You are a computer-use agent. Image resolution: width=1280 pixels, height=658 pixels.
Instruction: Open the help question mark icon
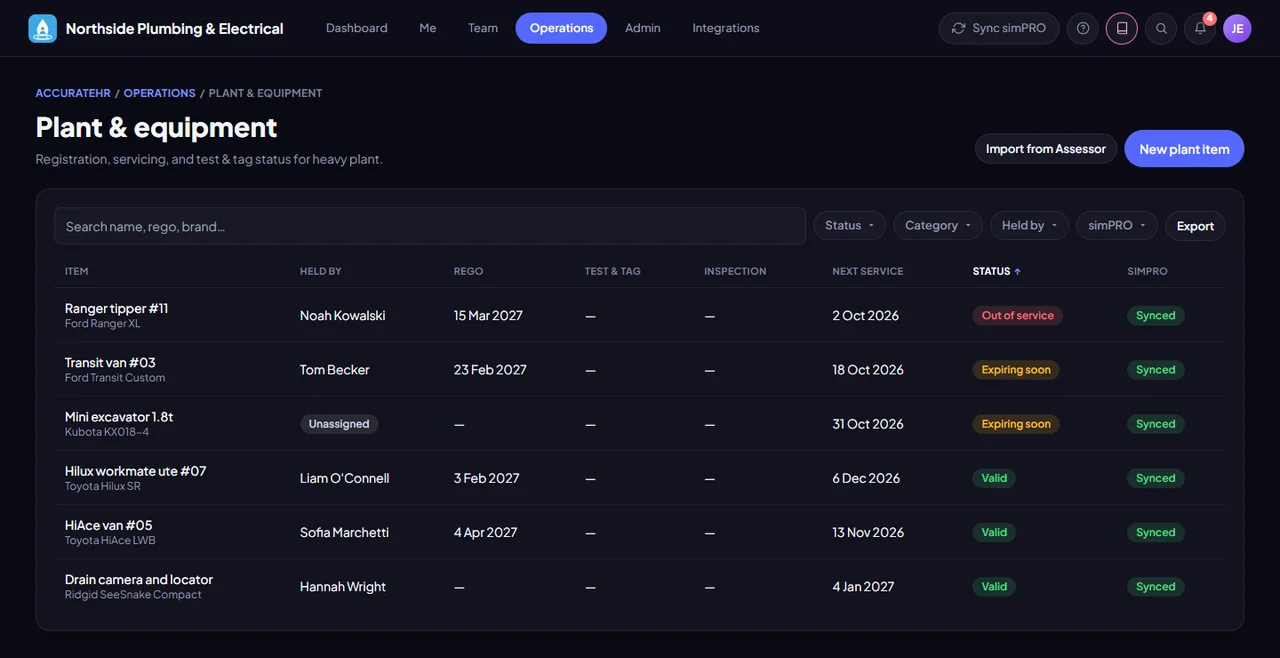click(x=1083, y=28)
